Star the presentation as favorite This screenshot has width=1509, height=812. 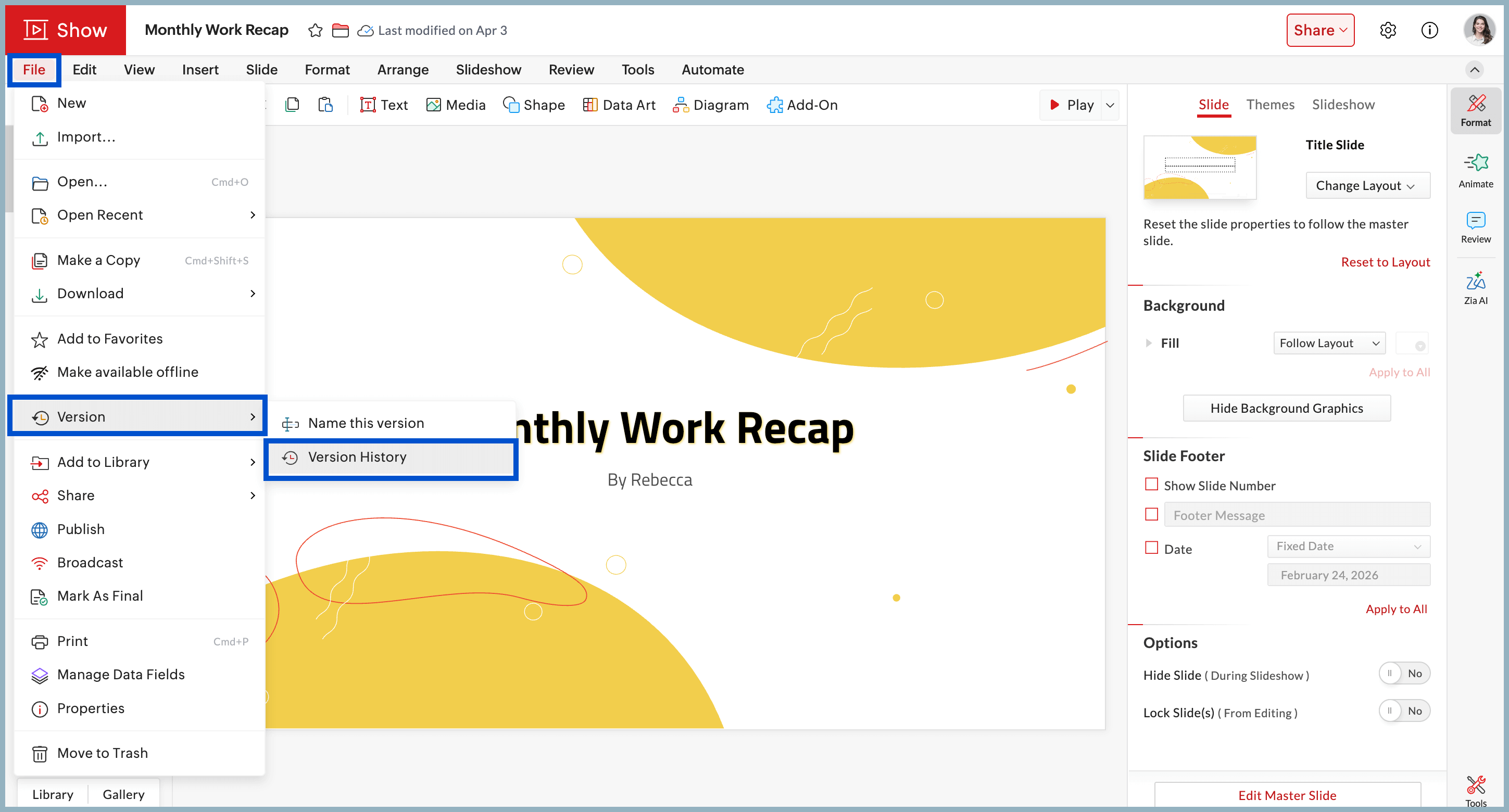coord(315,30)
